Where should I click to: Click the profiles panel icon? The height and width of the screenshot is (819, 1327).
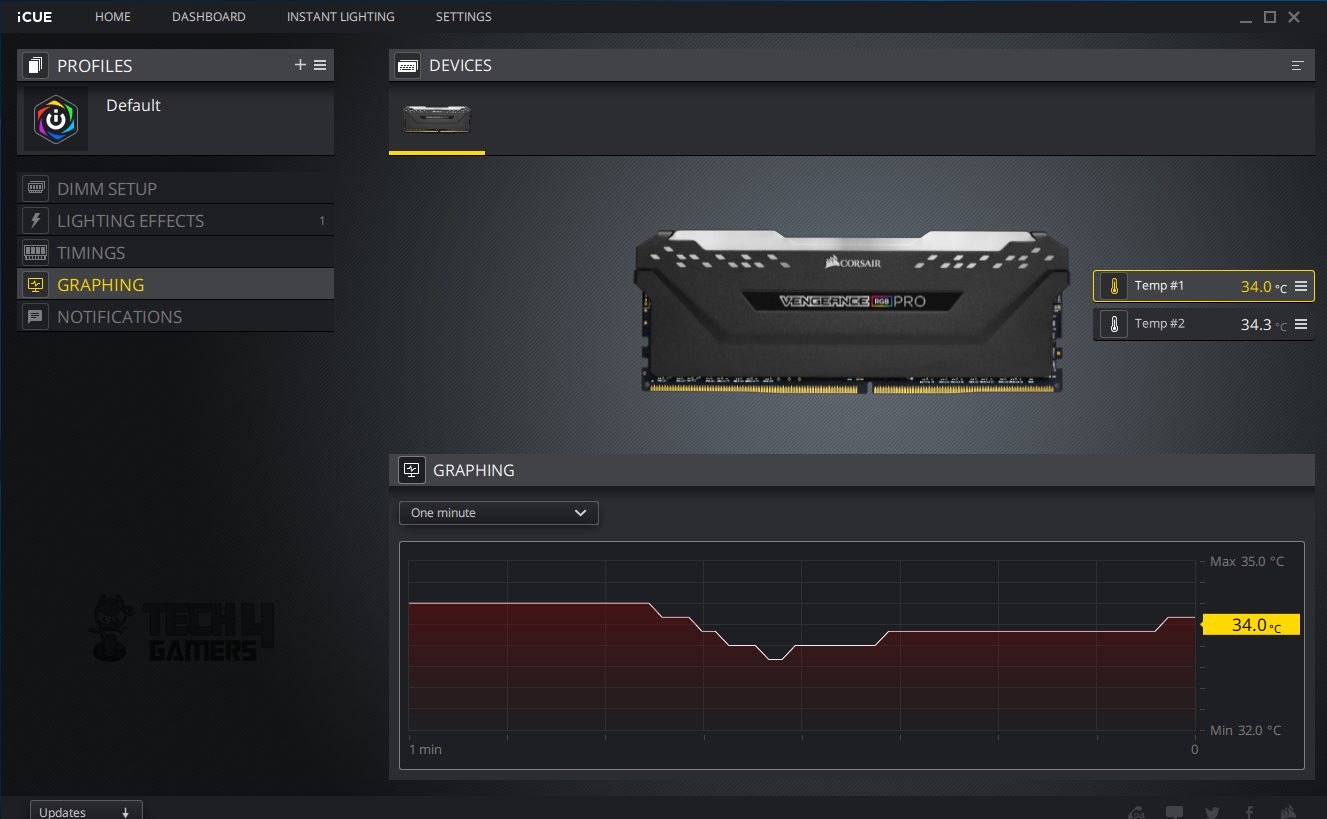36,66
